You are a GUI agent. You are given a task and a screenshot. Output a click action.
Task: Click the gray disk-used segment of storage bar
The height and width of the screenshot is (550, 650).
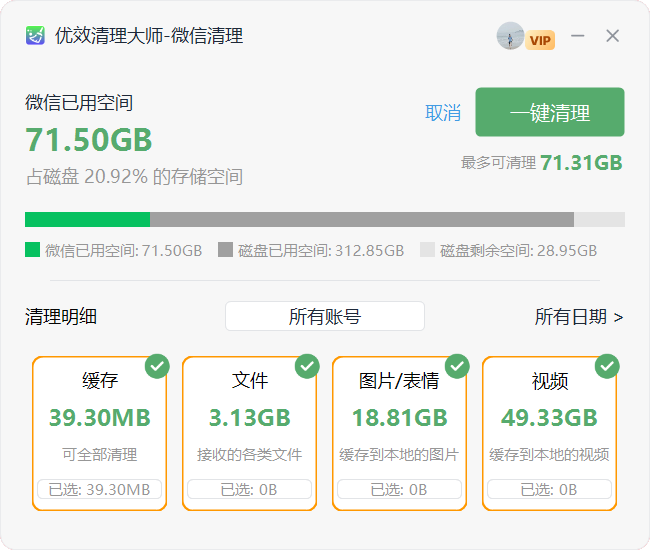362,220
